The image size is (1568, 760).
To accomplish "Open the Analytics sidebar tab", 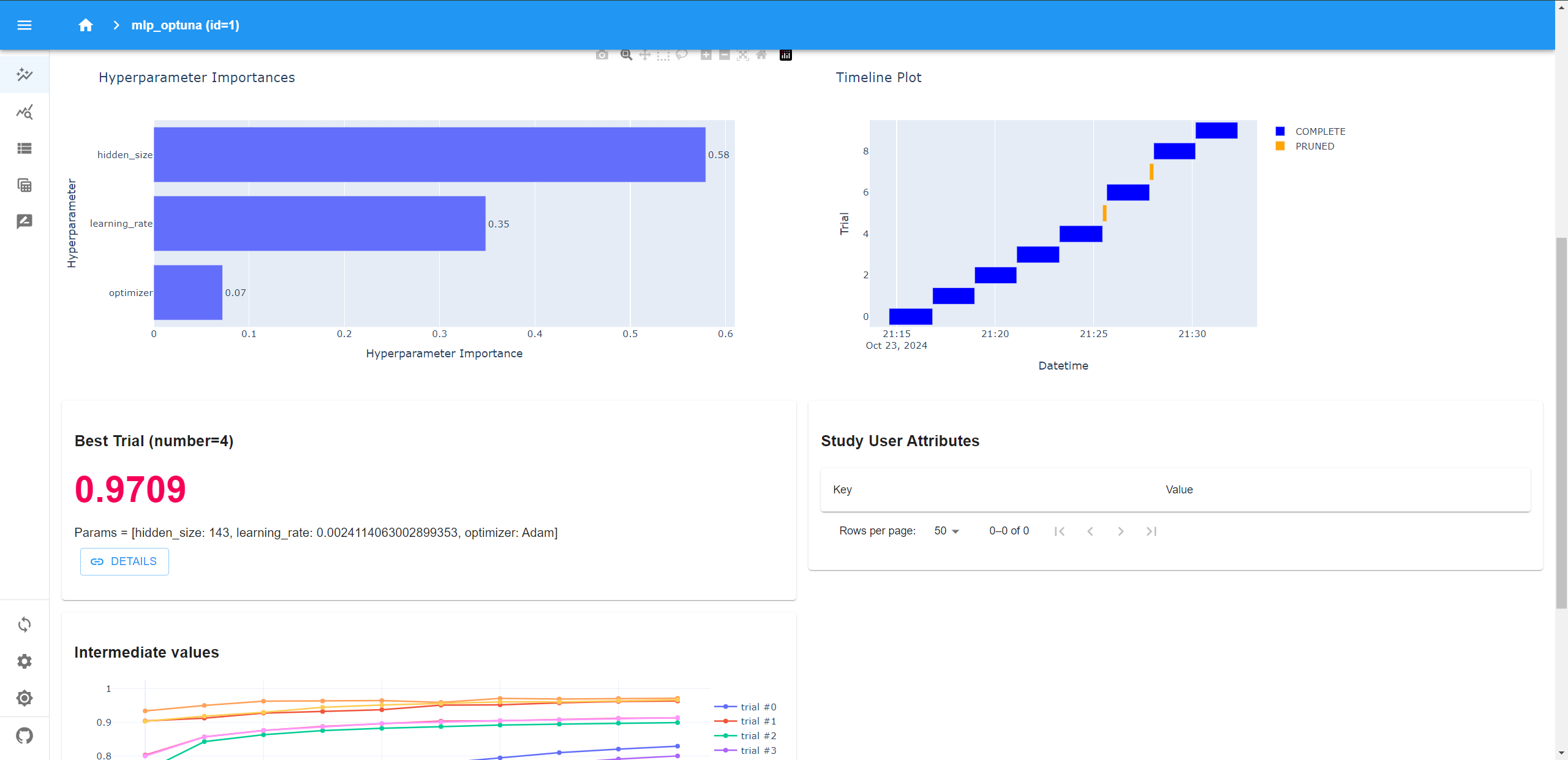I will coord(24,112).
